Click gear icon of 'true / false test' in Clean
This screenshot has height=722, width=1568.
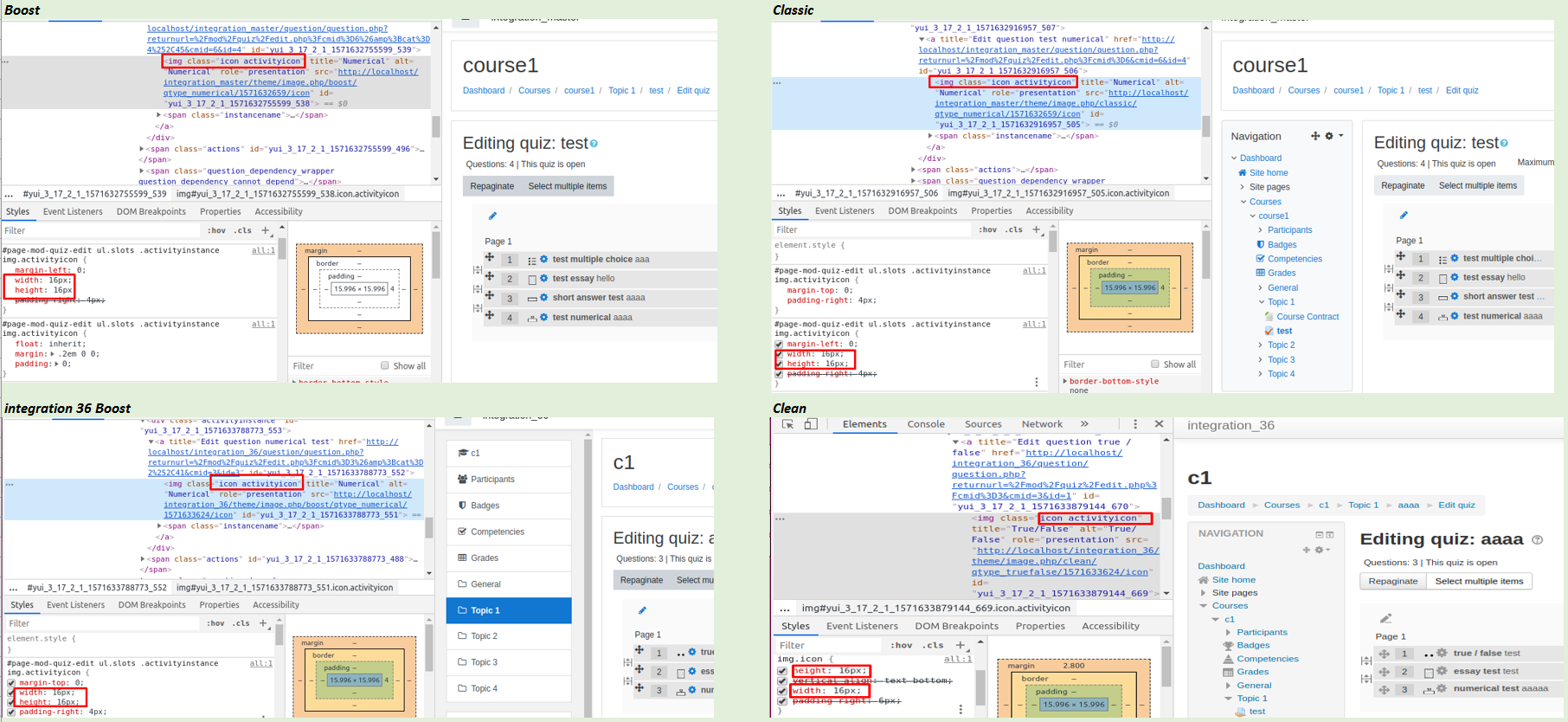1442,654
